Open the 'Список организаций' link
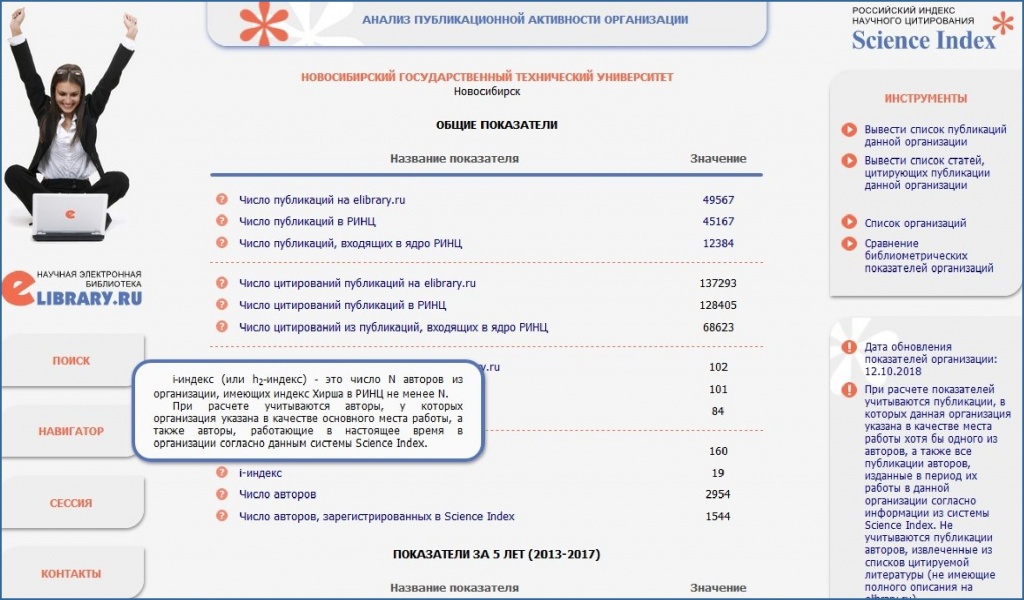 tap(915, 223)
